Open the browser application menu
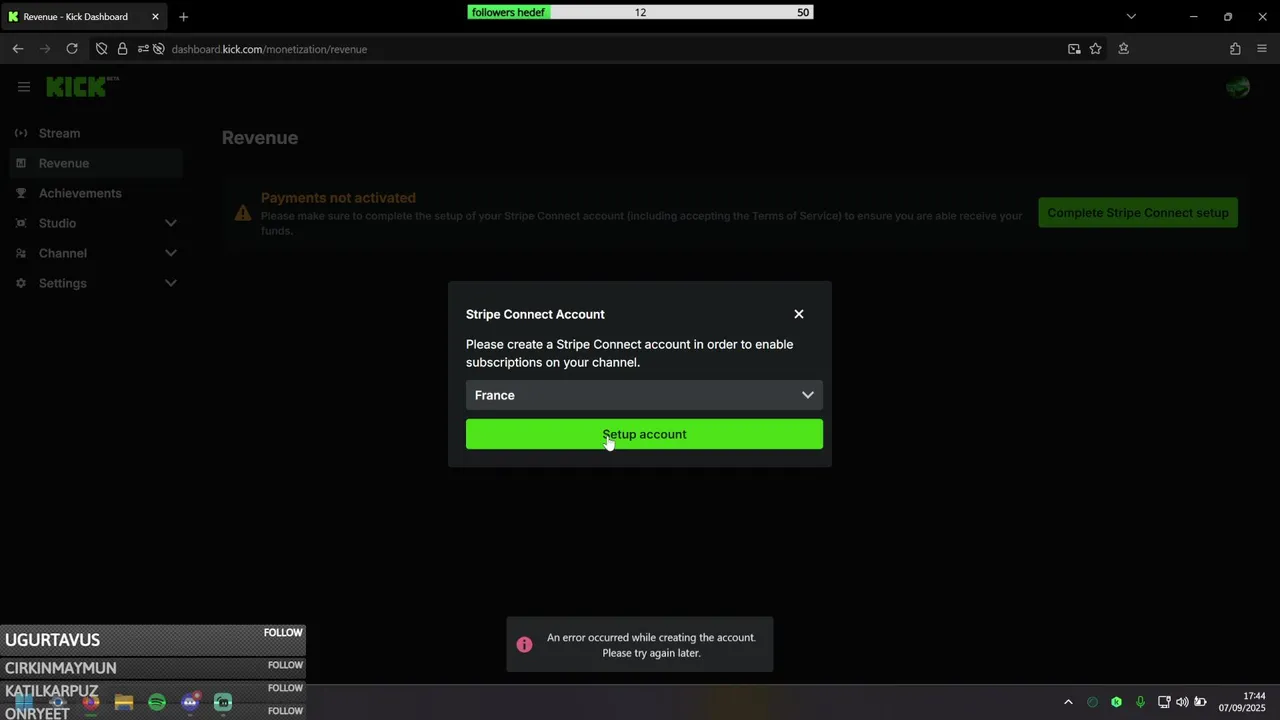This screenshot has height=720, width=1280. 1262,49
